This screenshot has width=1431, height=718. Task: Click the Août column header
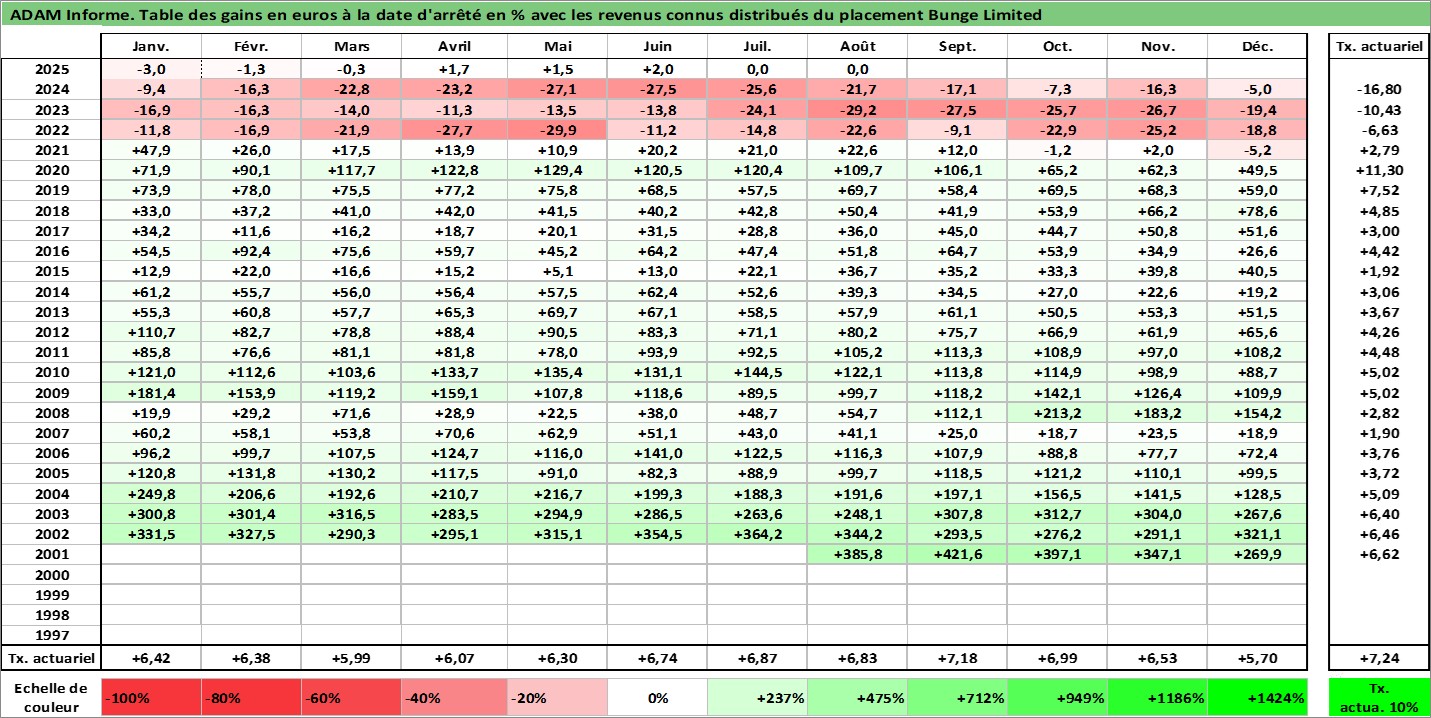pos(857,47)
